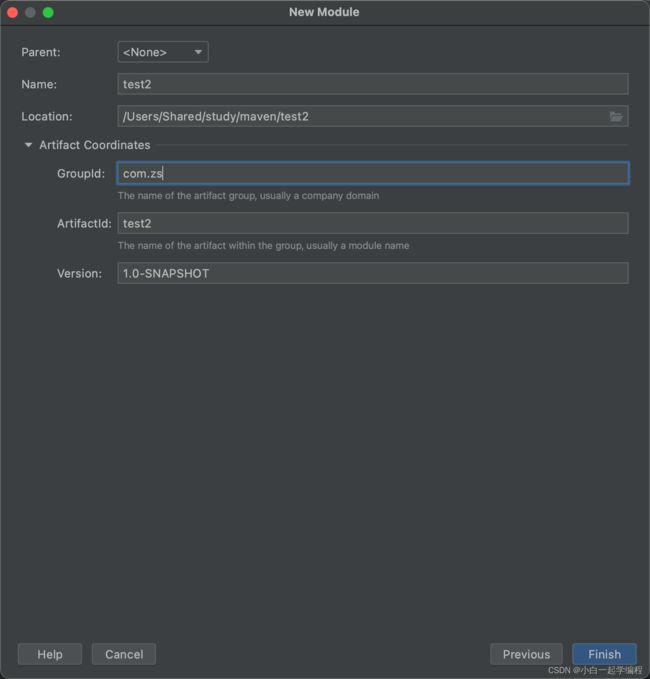Screen dimensions: 650x679
Task: Go back with the Previous button
Action: tap(526, 654)
